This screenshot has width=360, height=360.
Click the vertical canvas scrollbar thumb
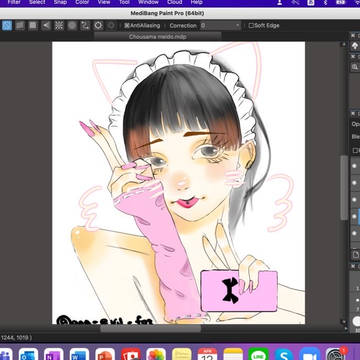[x=344, y=187]
